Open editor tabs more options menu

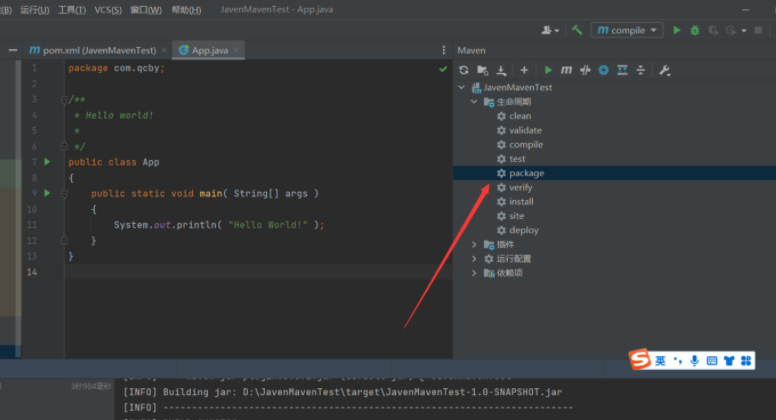(x=443, y=50)
